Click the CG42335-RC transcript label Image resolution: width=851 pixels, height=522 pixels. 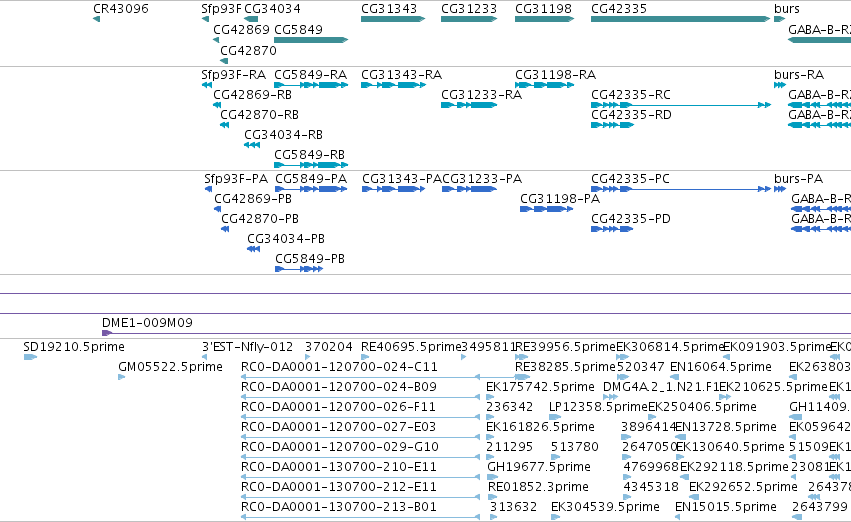pos(631,94)
